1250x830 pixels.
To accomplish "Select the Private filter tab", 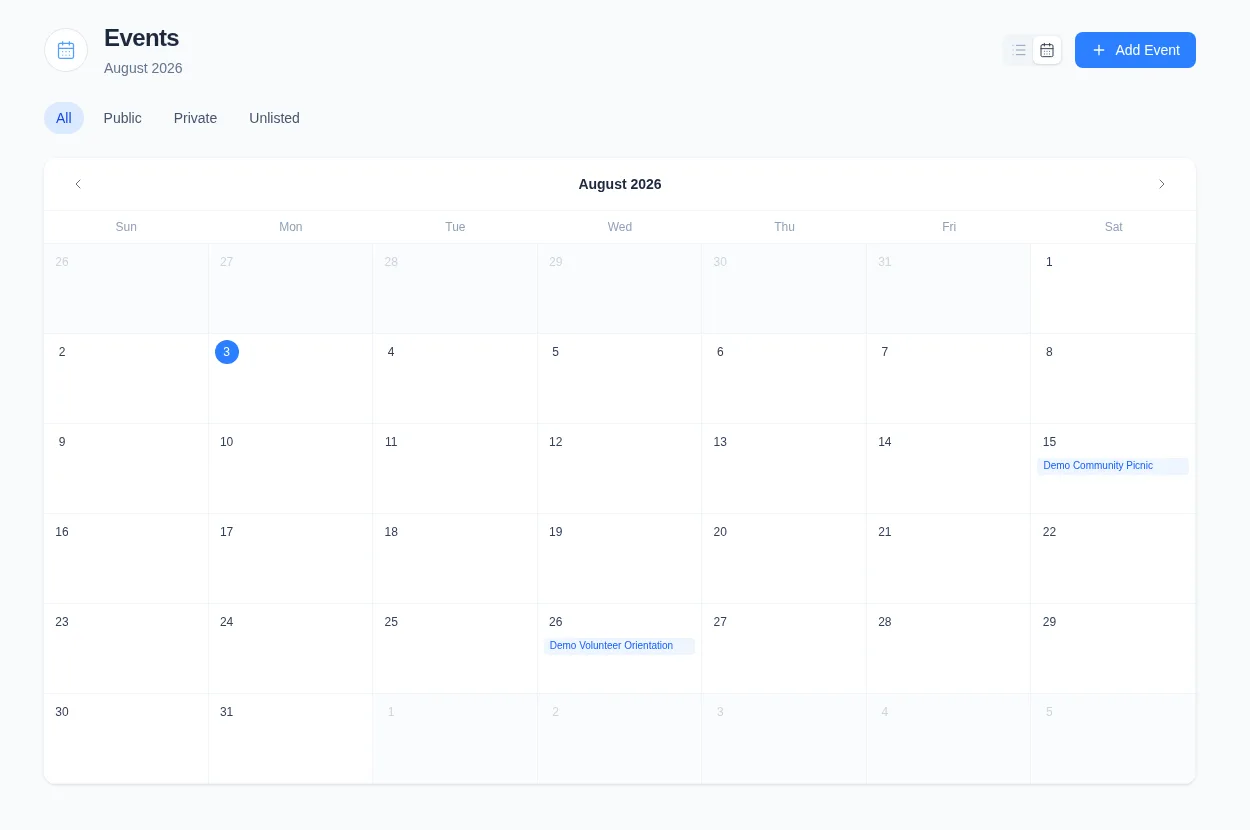I will click(x=195, y=118).
